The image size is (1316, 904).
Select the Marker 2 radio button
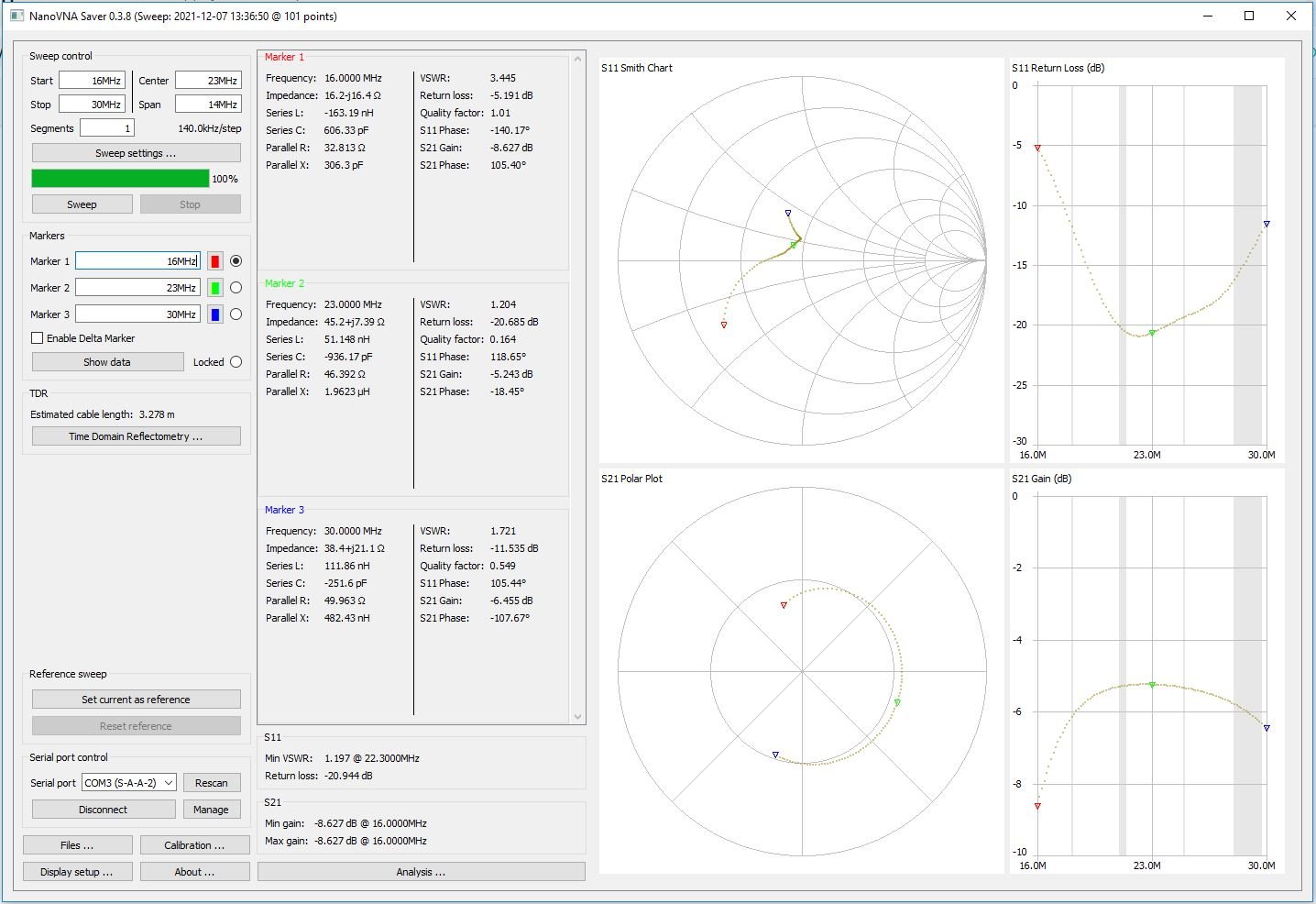point(236,288)
